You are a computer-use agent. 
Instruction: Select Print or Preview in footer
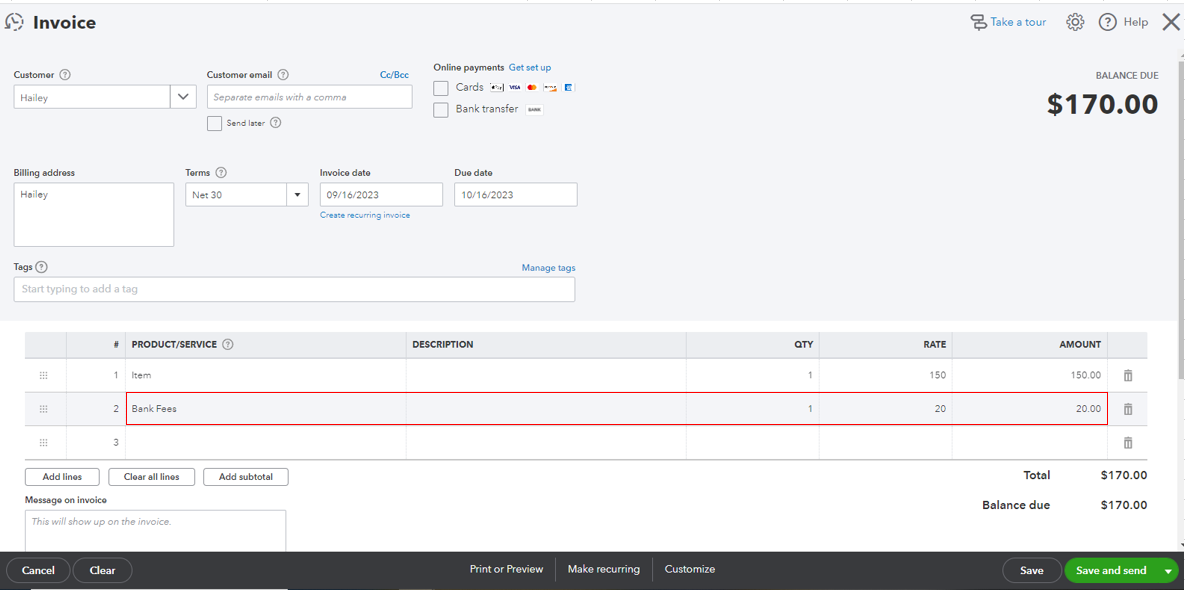[x=506, y=570]
